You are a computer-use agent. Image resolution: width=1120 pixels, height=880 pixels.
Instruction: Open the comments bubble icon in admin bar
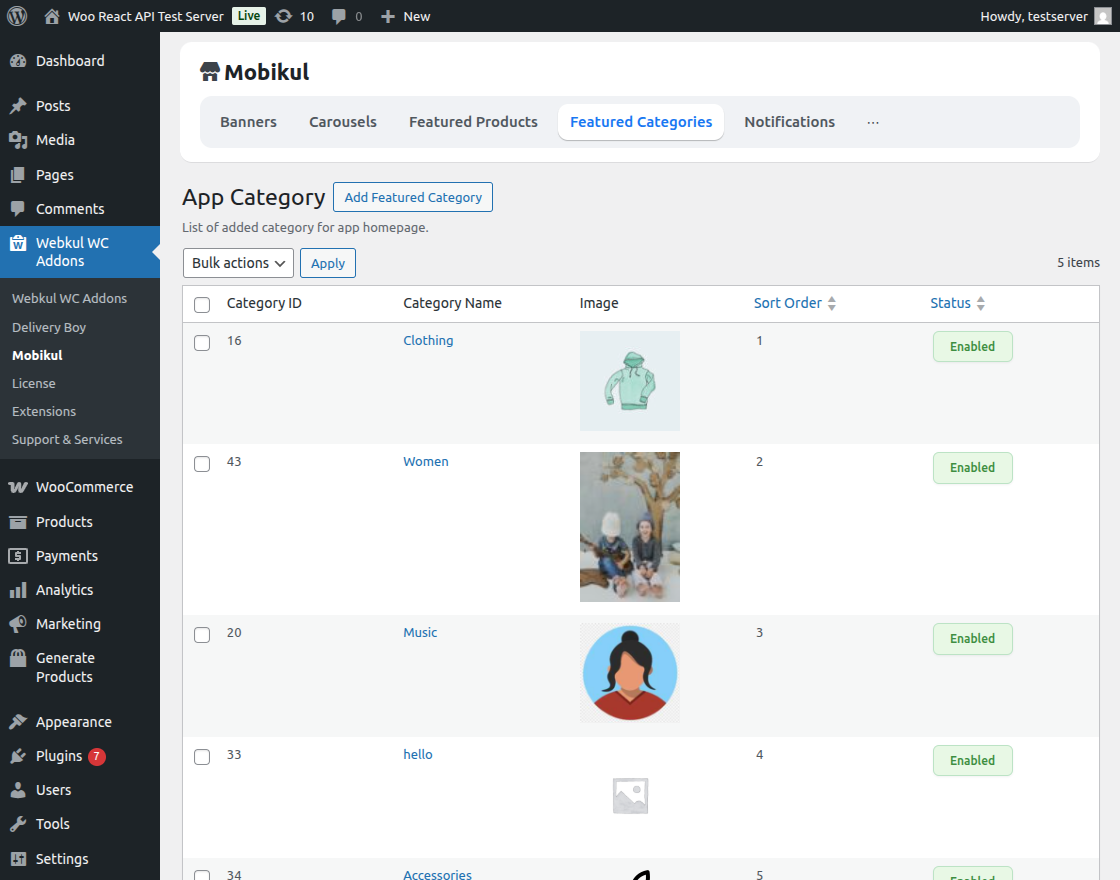click(340, 16)
